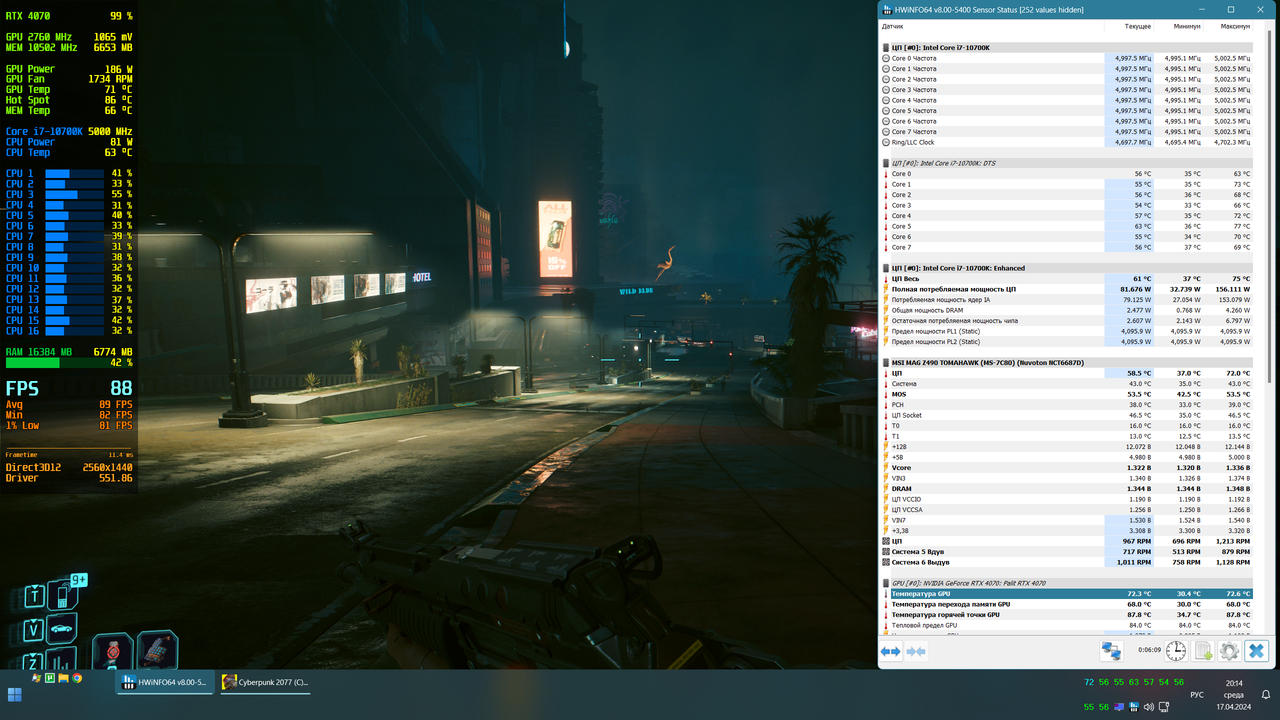
Task: Click the green 63 temperature tray icon
Action: (1134, 682)
